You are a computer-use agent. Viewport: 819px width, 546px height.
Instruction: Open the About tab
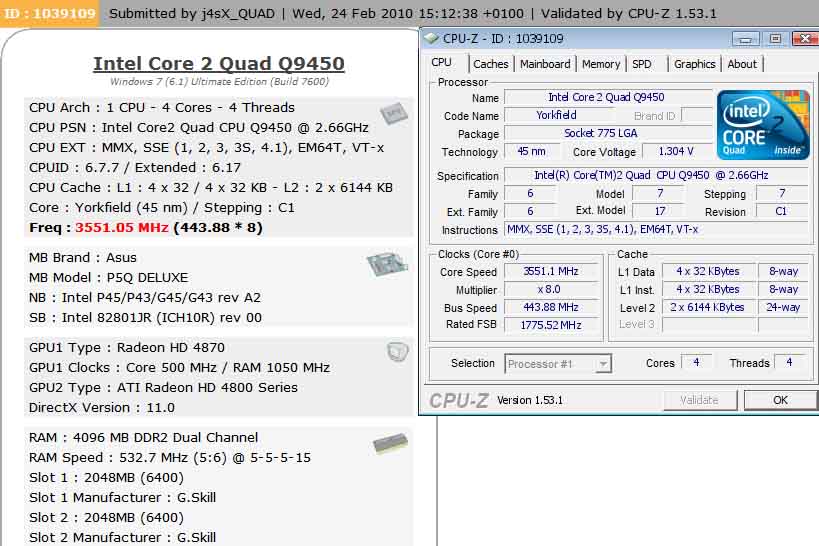click(742, 64)
